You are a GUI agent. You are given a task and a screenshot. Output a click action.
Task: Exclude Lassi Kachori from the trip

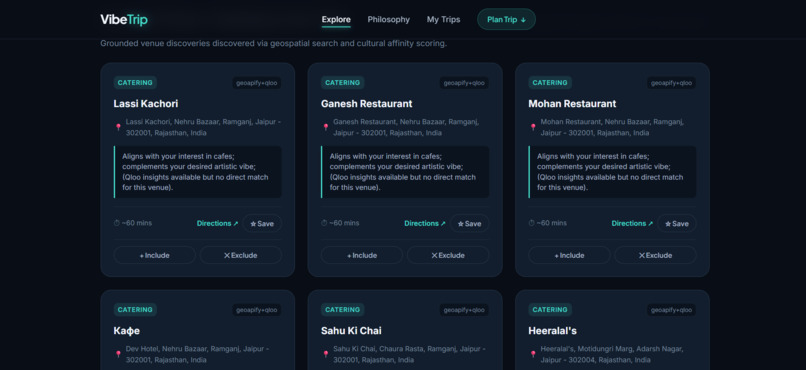(x=241, y=255)
